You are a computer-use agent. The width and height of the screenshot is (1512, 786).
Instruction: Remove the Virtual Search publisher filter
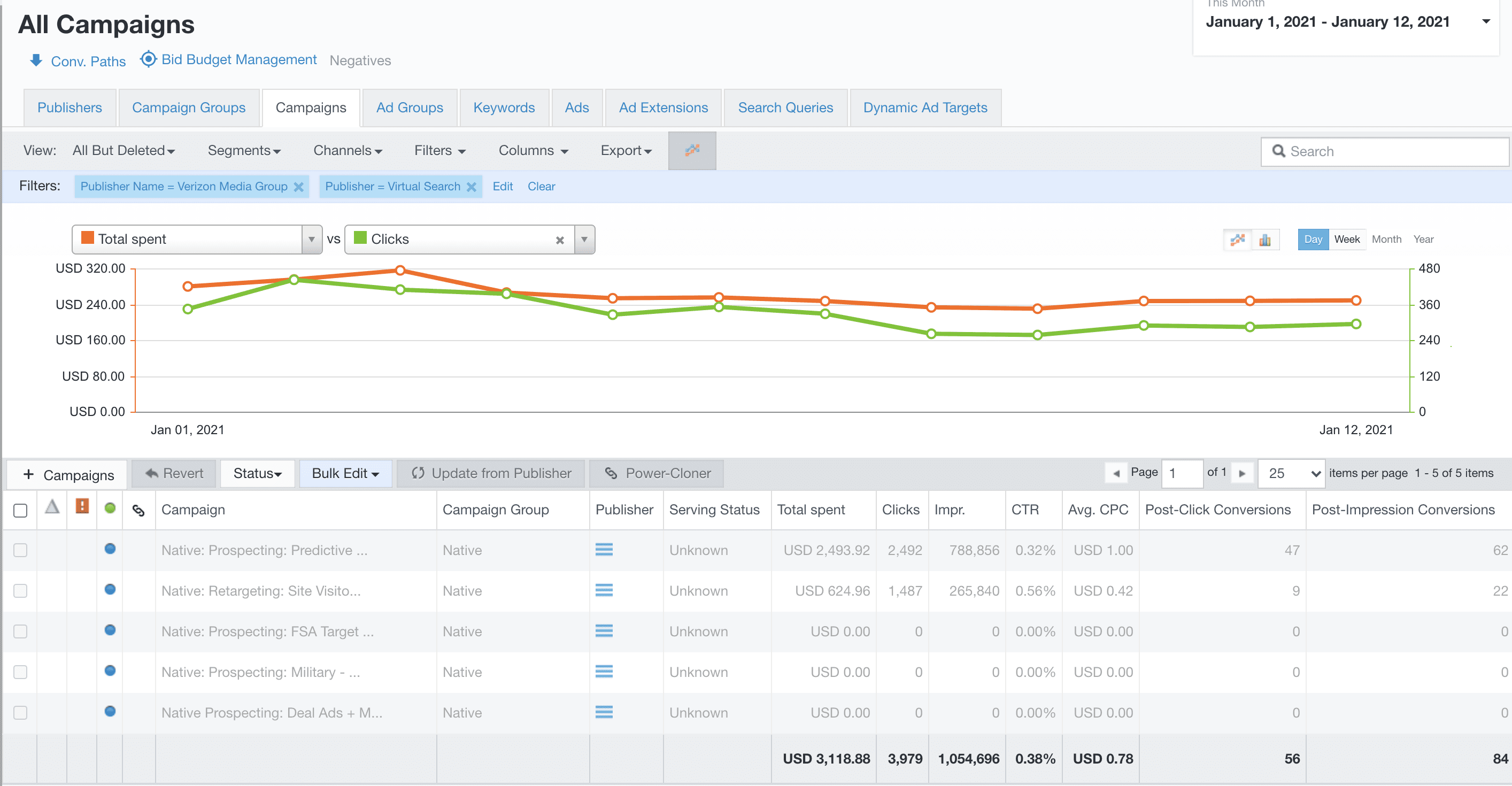click(472, 187)
